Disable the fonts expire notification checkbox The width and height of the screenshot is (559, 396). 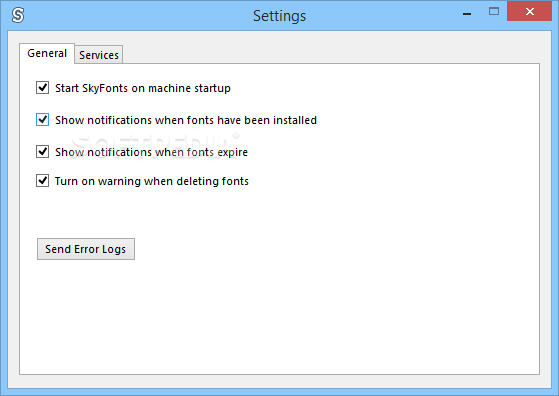point(42,151)
